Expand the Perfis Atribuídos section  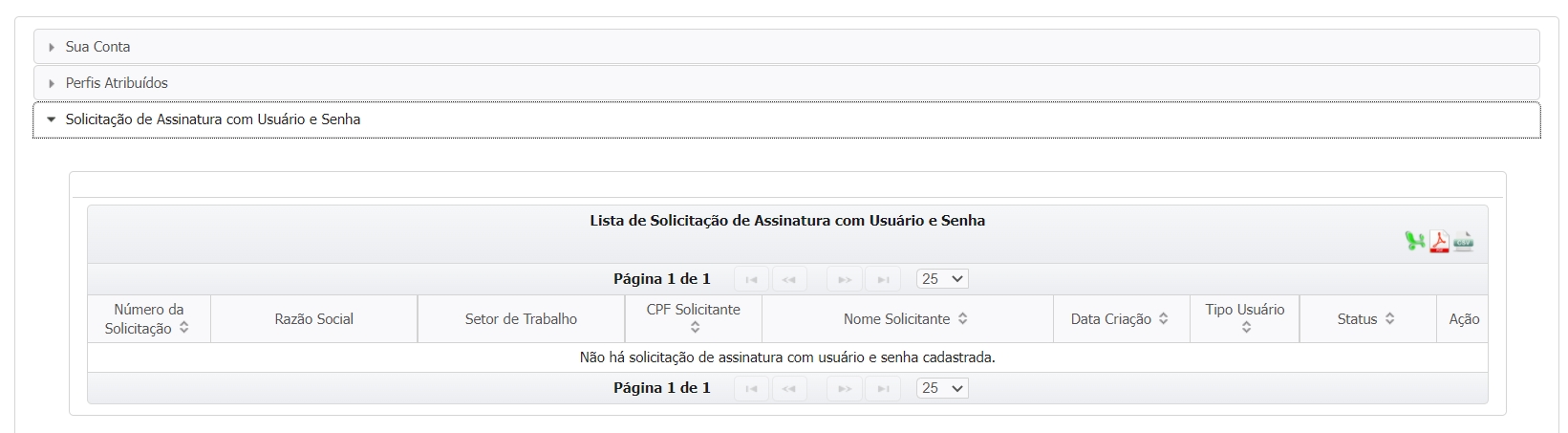click(116, 83)
